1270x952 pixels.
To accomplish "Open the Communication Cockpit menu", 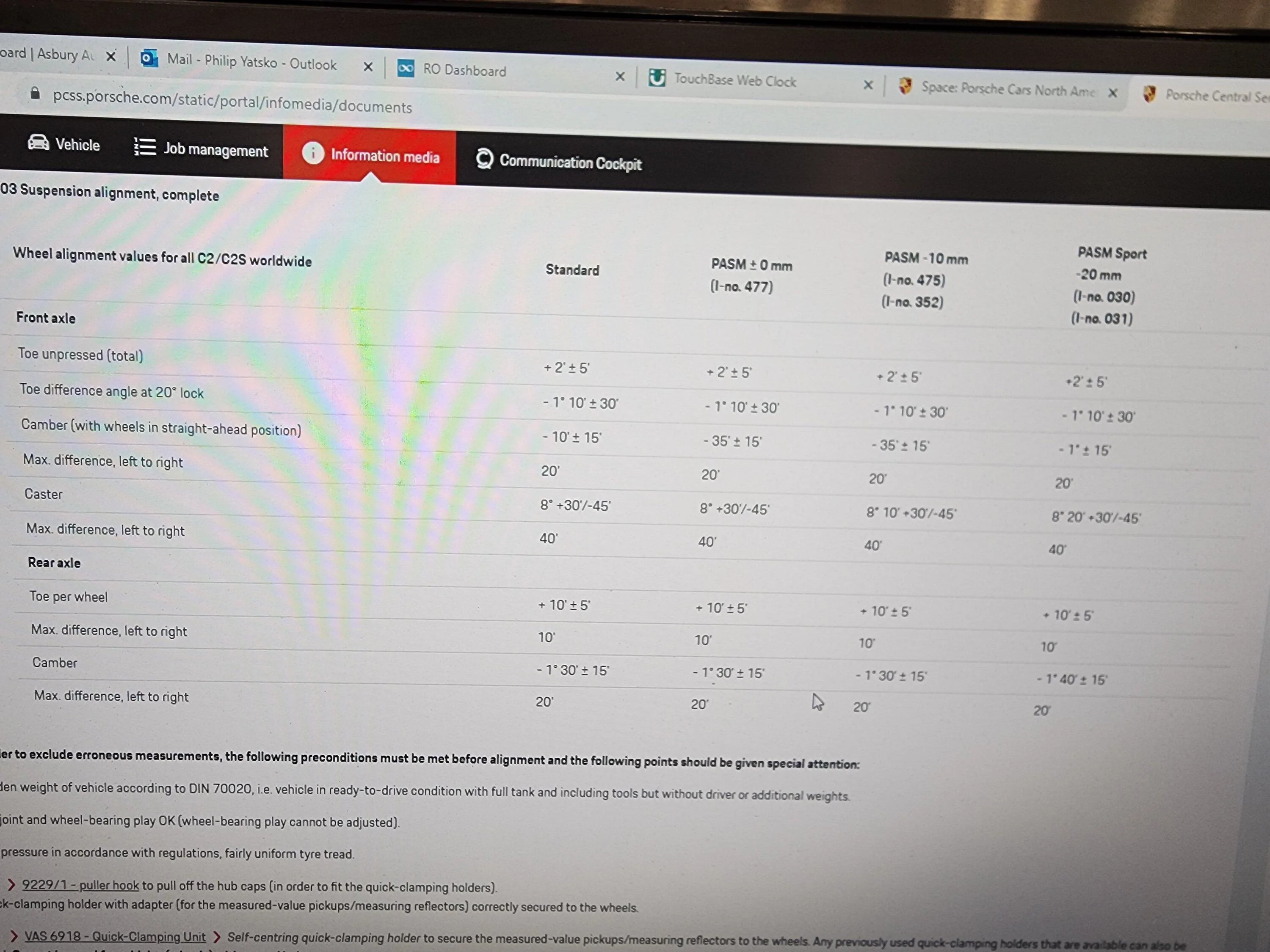I will tap(559, 161).
